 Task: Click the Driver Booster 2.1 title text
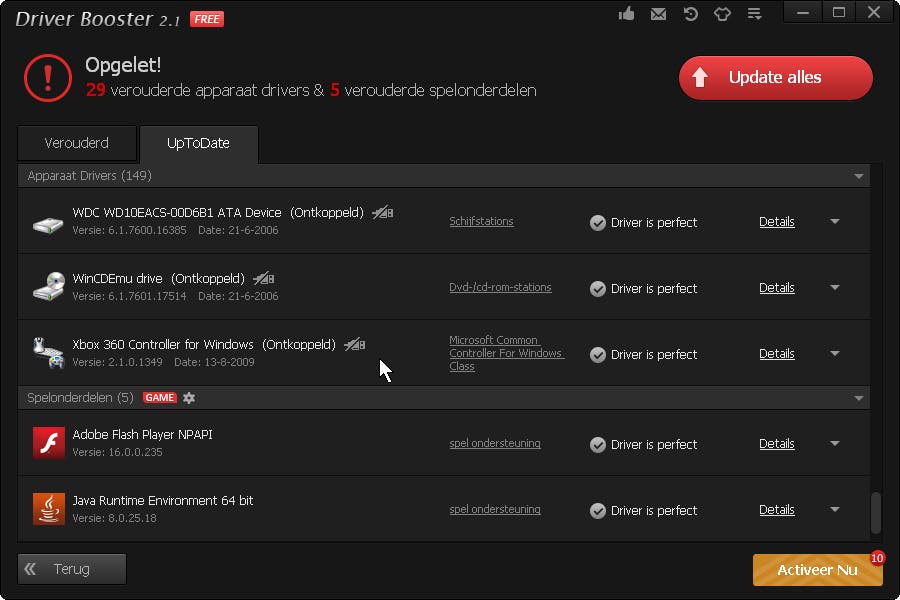coord(98,19)
